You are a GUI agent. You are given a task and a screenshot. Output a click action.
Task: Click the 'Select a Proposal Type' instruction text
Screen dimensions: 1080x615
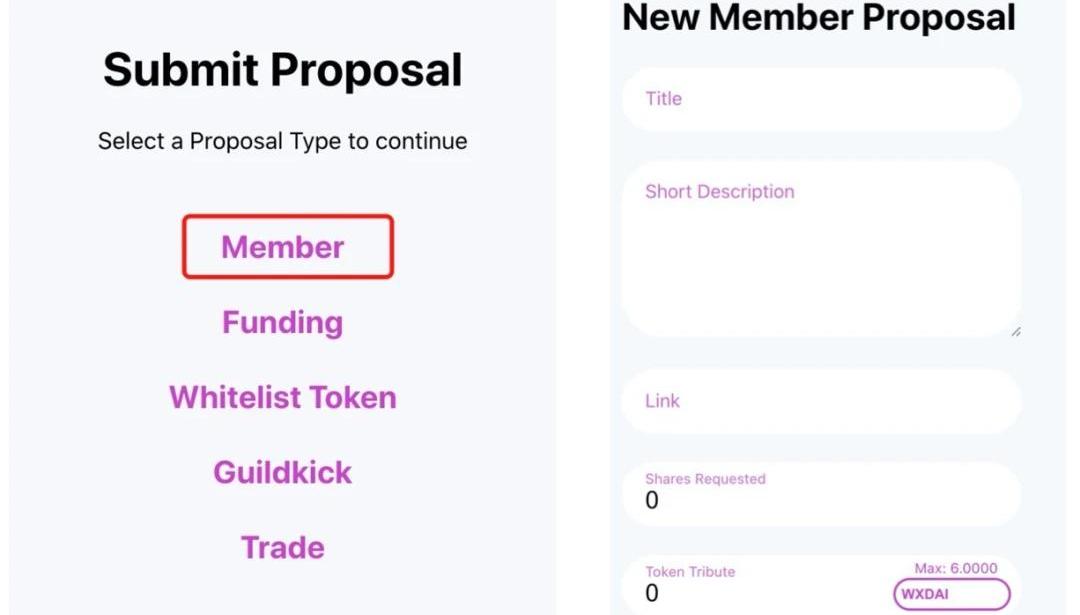coord(283,141)
